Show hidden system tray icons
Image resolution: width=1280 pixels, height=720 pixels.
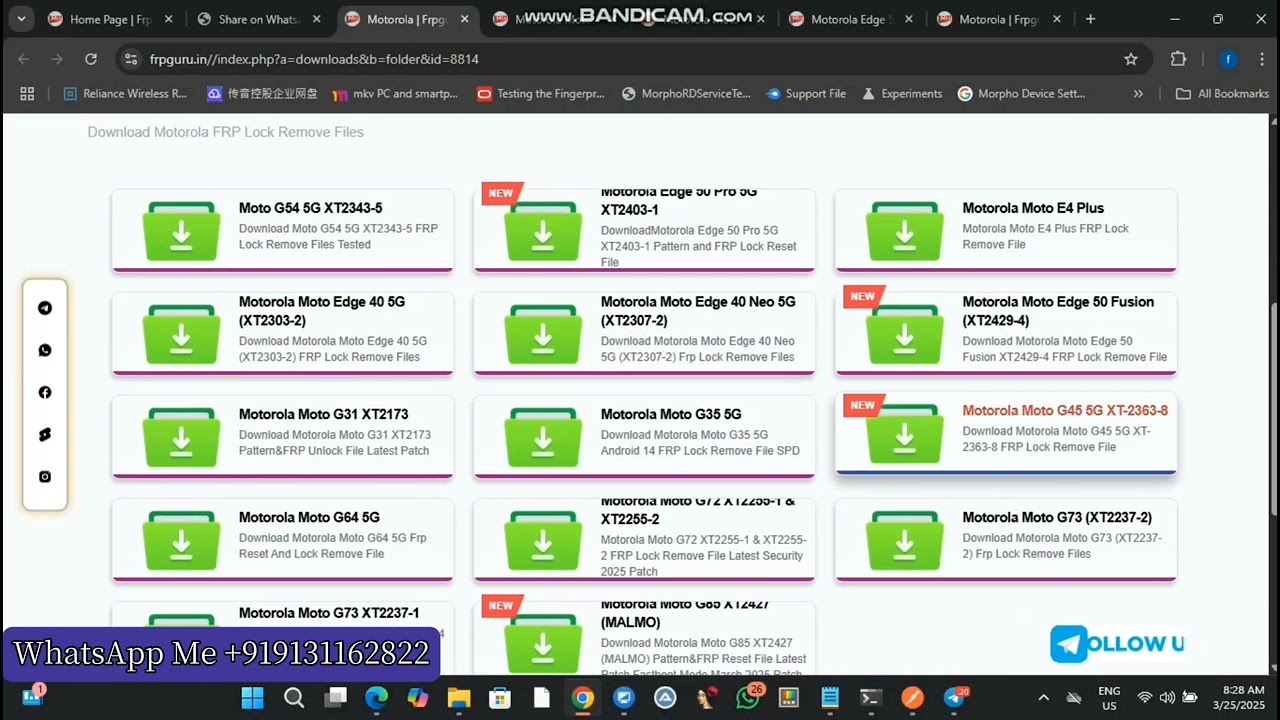(1044, 698)
